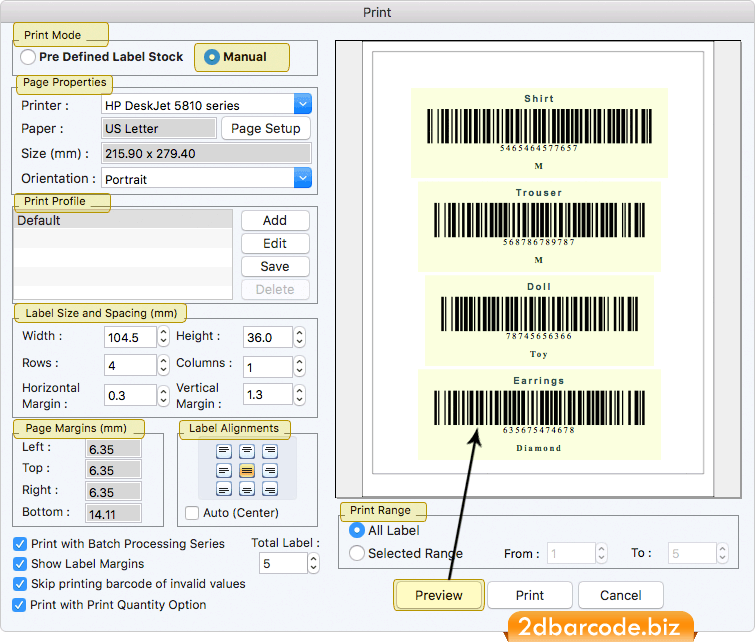Click the Vertical Margin value field

[x=268, y=394]
